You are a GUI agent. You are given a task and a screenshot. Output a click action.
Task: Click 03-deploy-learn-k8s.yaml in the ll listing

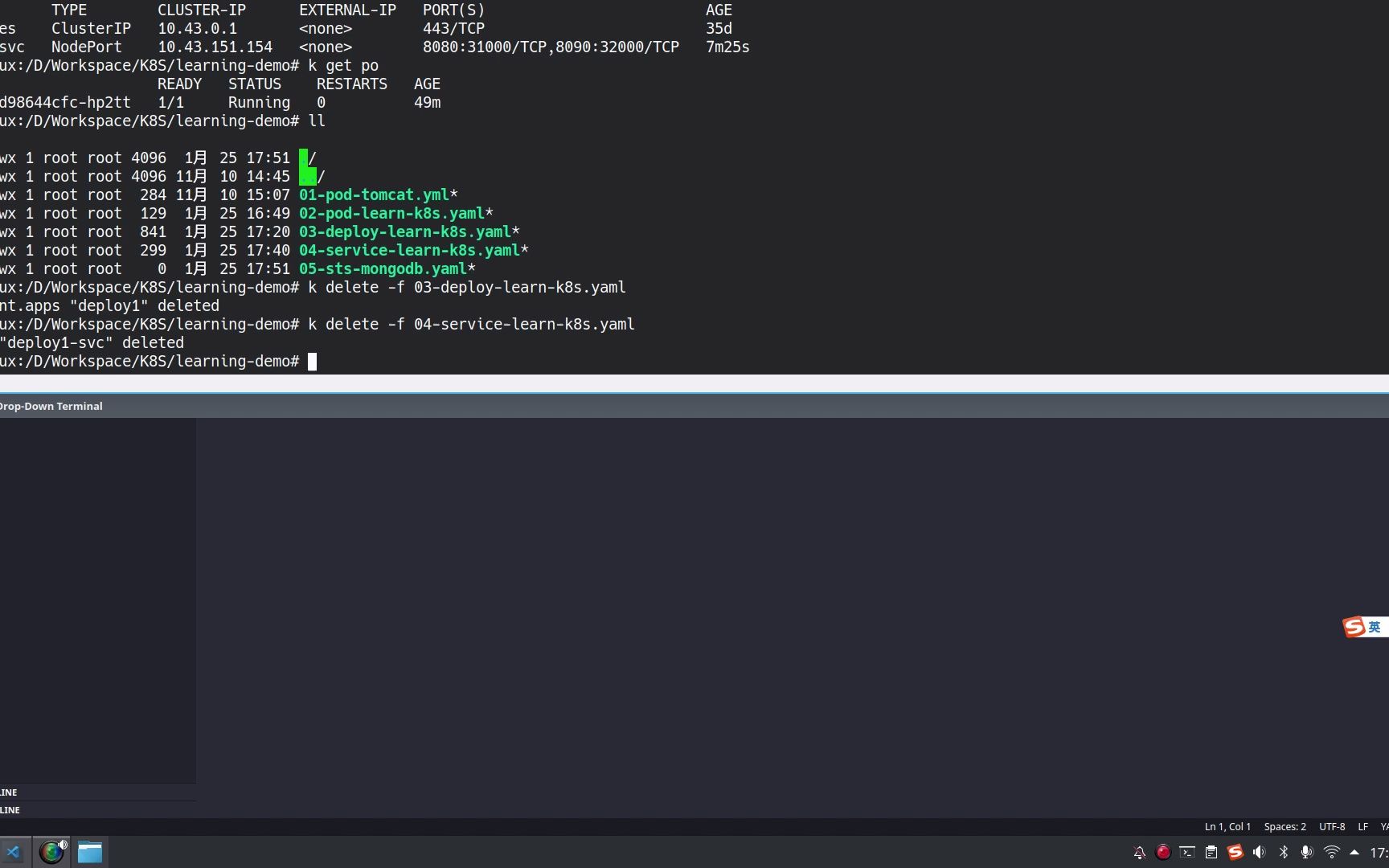point(405,231)
